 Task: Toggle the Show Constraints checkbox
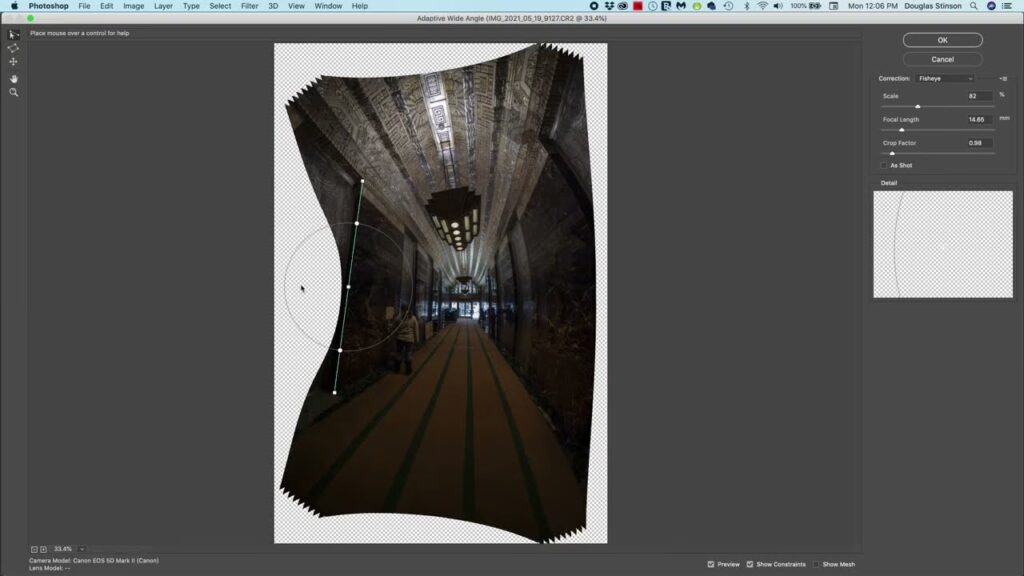point(750,564)
